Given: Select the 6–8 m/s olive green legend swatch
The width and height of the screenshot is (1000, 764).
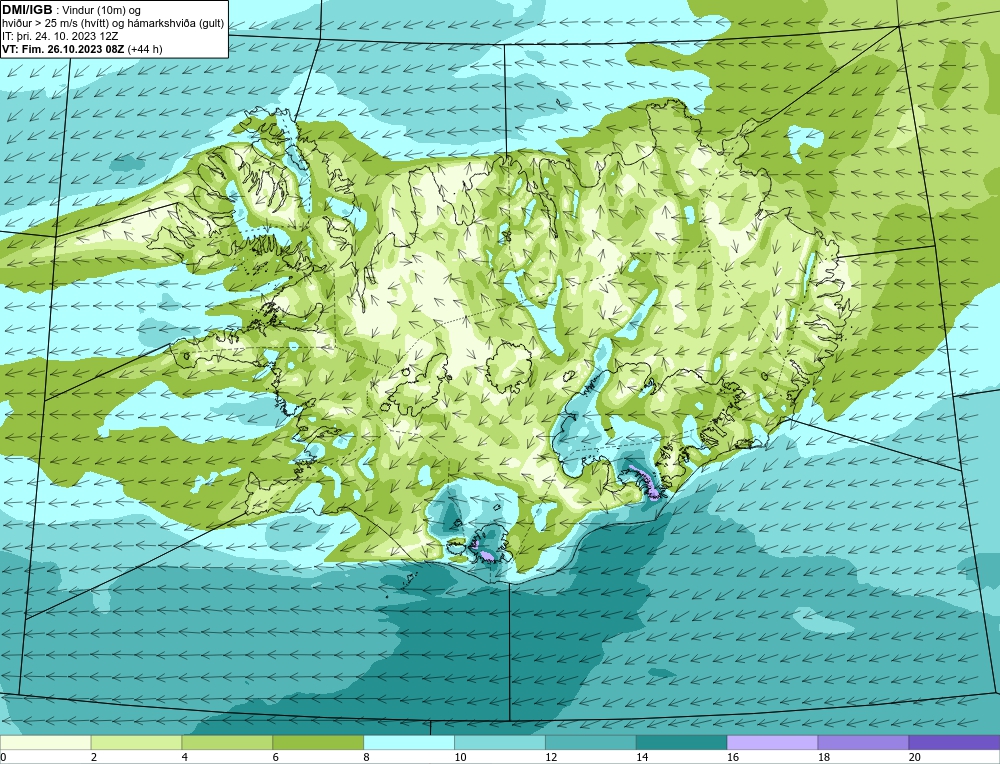Looking at the screenshot, I should (318, 742).
